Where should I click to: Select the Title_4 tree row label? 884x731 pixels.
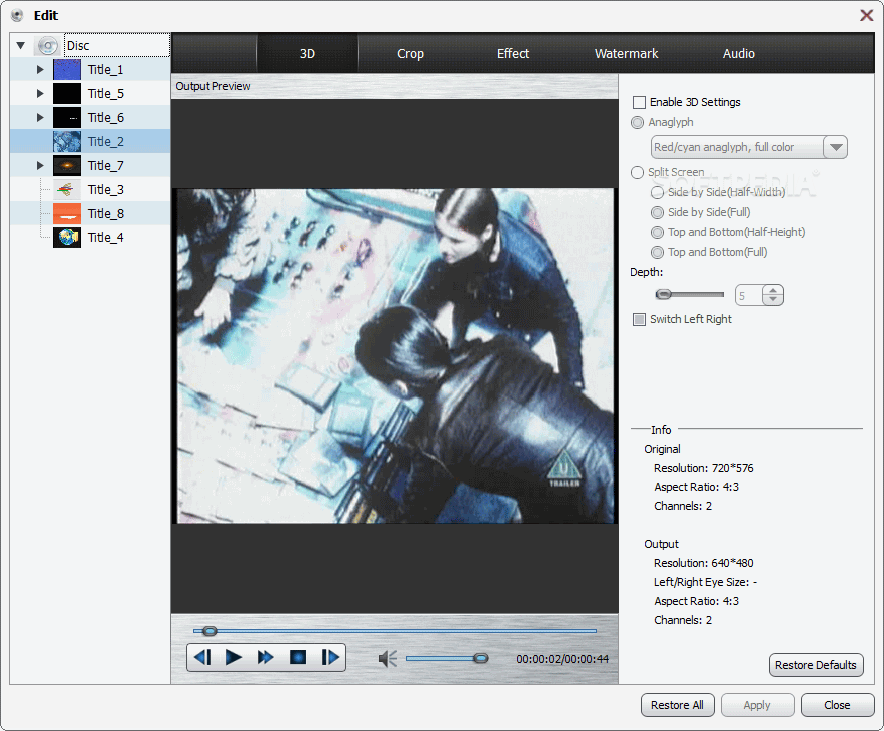[105, 237]
